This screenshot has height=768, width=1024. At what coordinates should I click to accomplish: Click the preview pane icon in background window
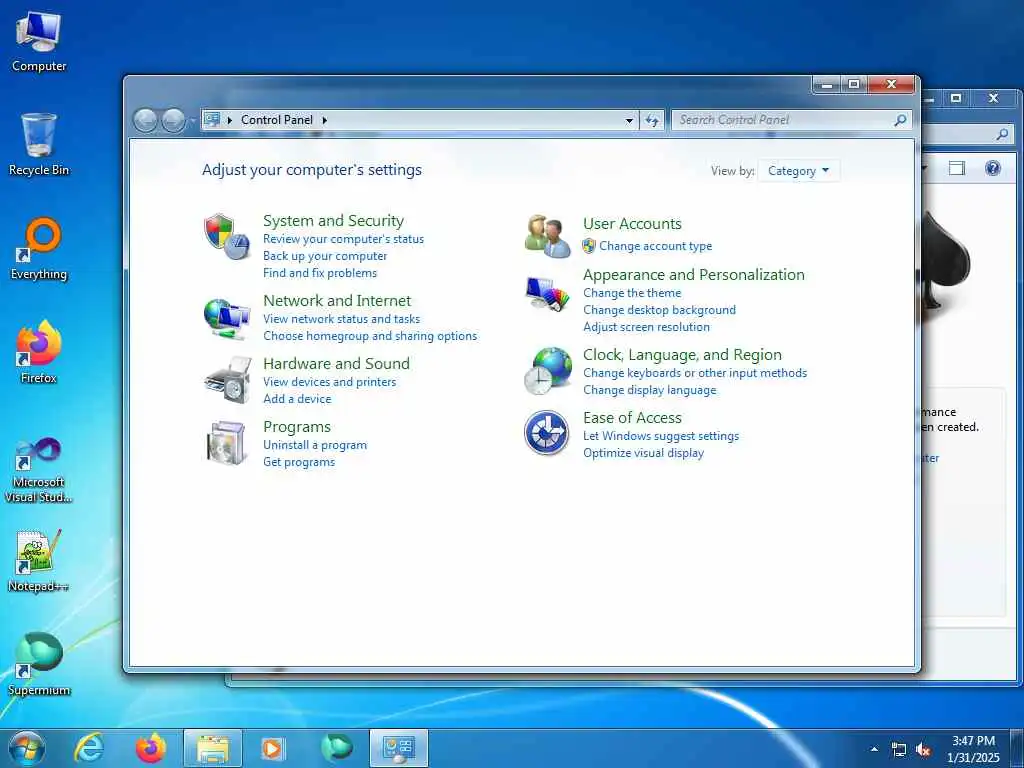[957, 168]
